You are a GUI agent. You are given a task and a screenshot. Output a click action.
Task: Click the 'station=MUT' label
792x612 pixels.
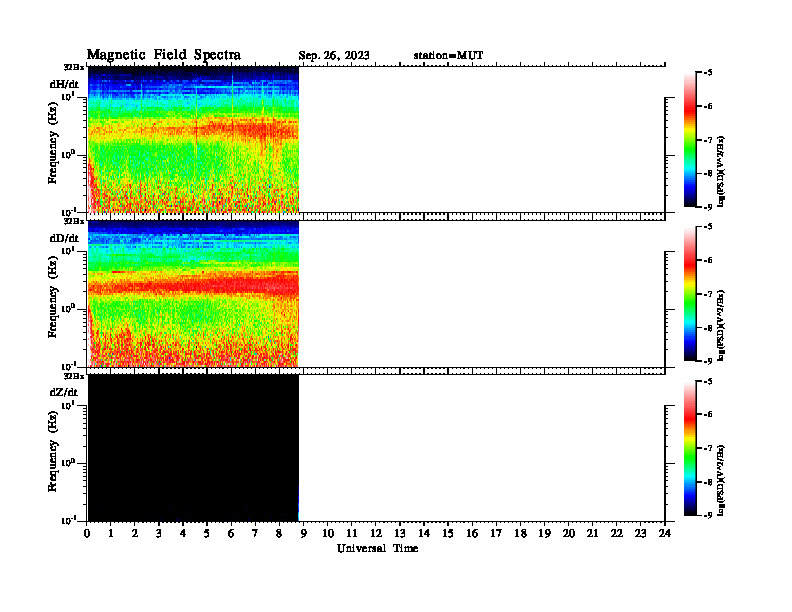pos(449,56)
